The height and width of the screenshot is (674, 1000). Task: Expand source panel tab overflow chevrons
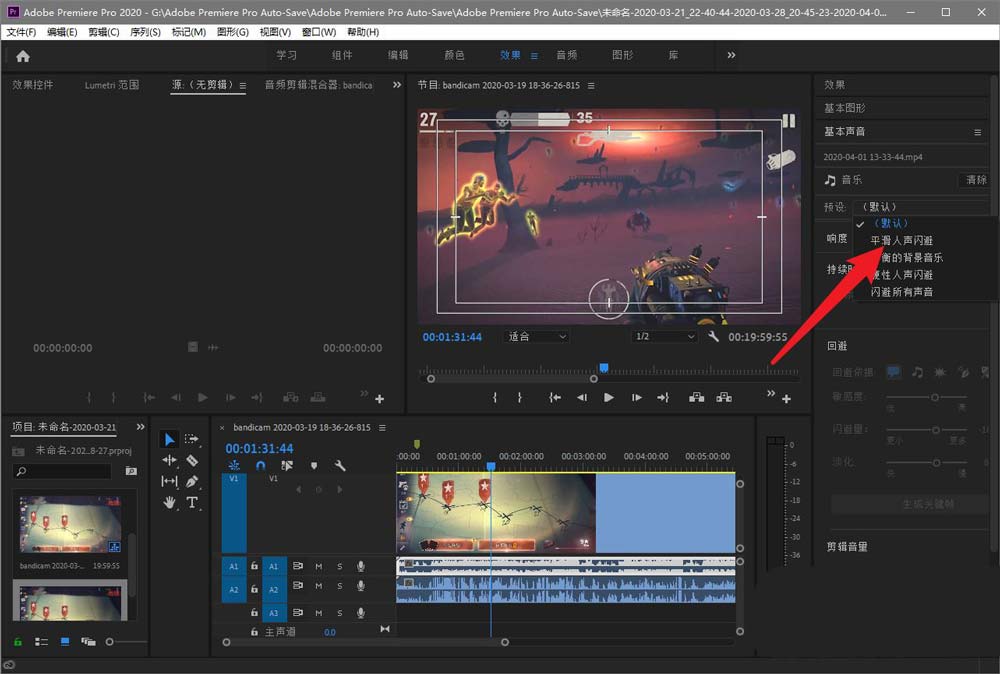(x=397, y=85)
